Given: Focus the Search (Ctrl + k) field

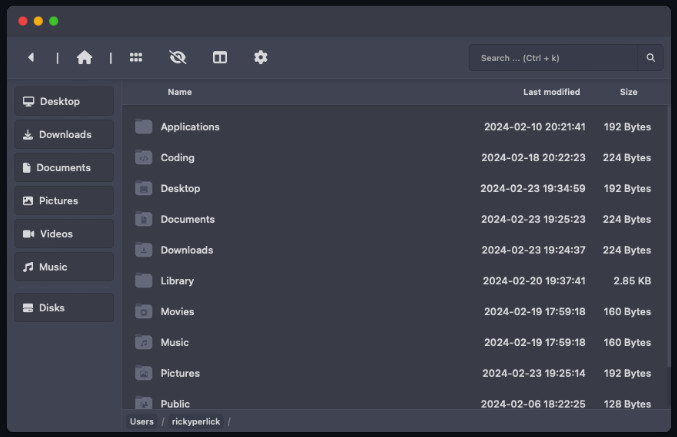Looking at the screenshot, I should (x=553, y=57).
